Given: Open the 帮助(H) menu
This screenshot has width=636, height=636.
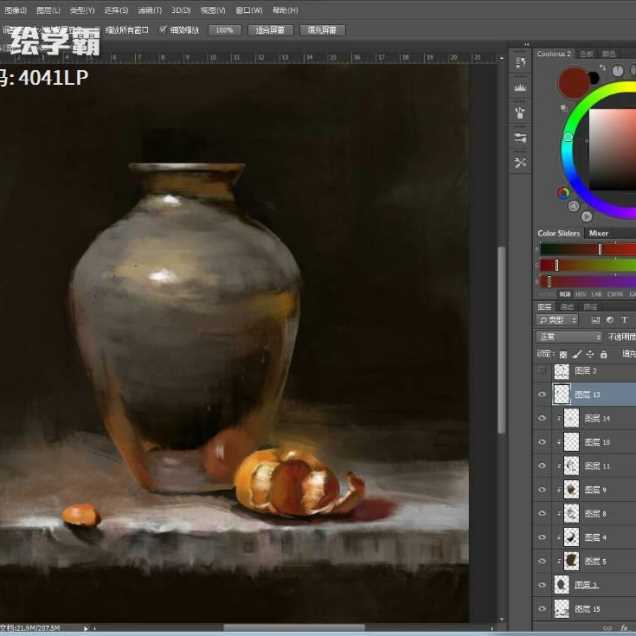Looking at the screenshot, I should coord(285,11).
